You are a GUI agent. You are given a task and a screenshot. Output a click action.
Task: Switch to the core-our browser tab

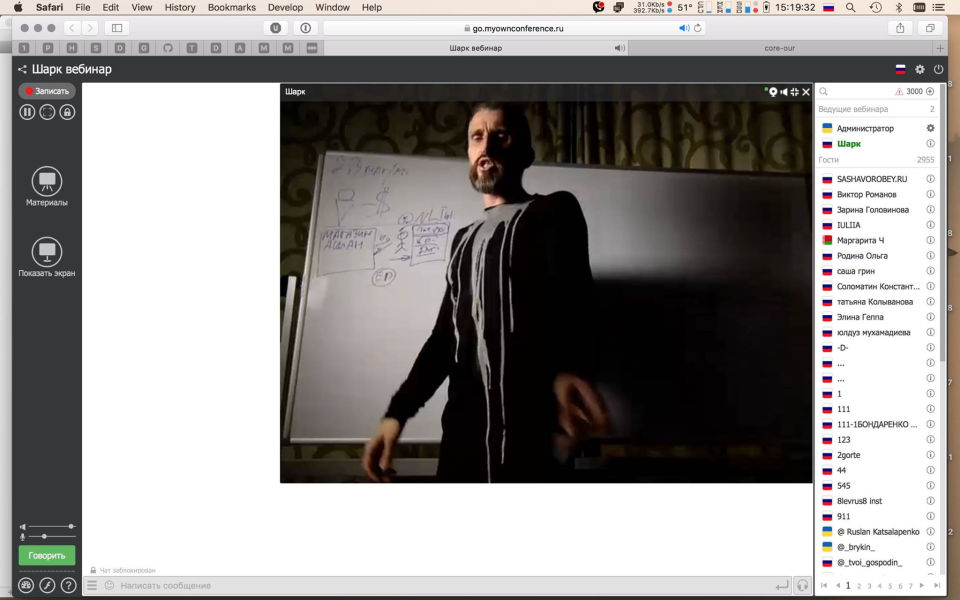779,48
